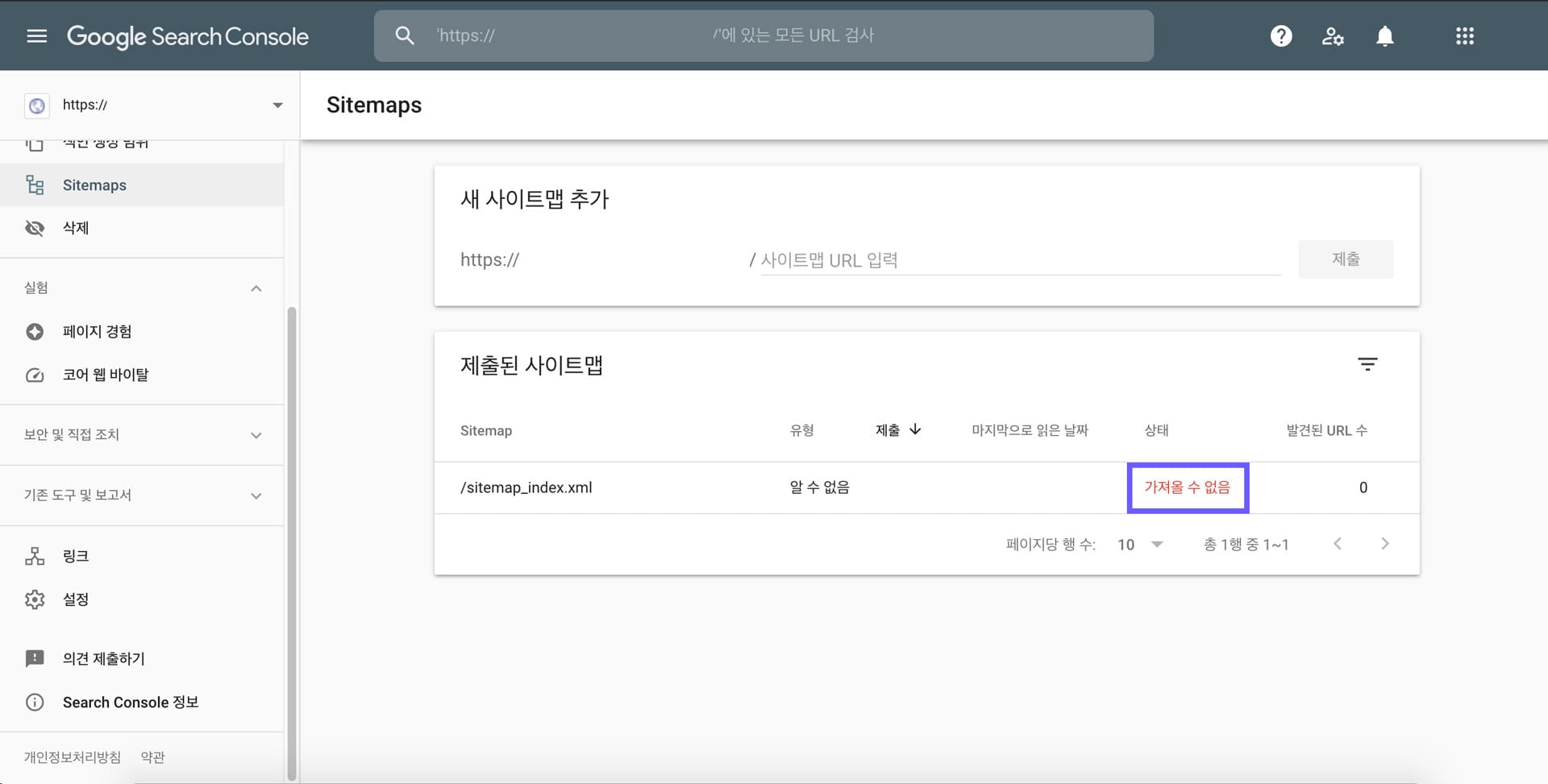The width and height of the screenshot is (1548, 784).
Task: Open the filter icon on submitted sitemaps
Action: pos(1368,364)
